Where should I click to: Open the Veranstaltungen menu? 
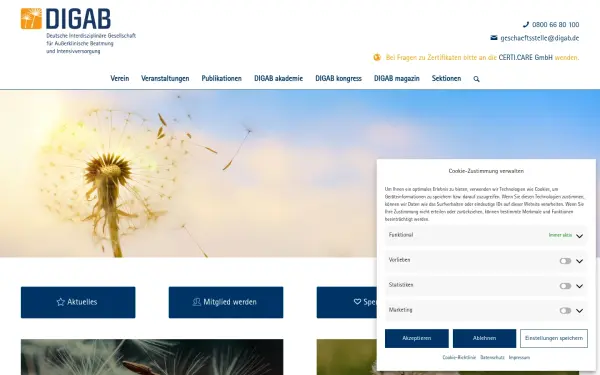[x=165, y=78]
